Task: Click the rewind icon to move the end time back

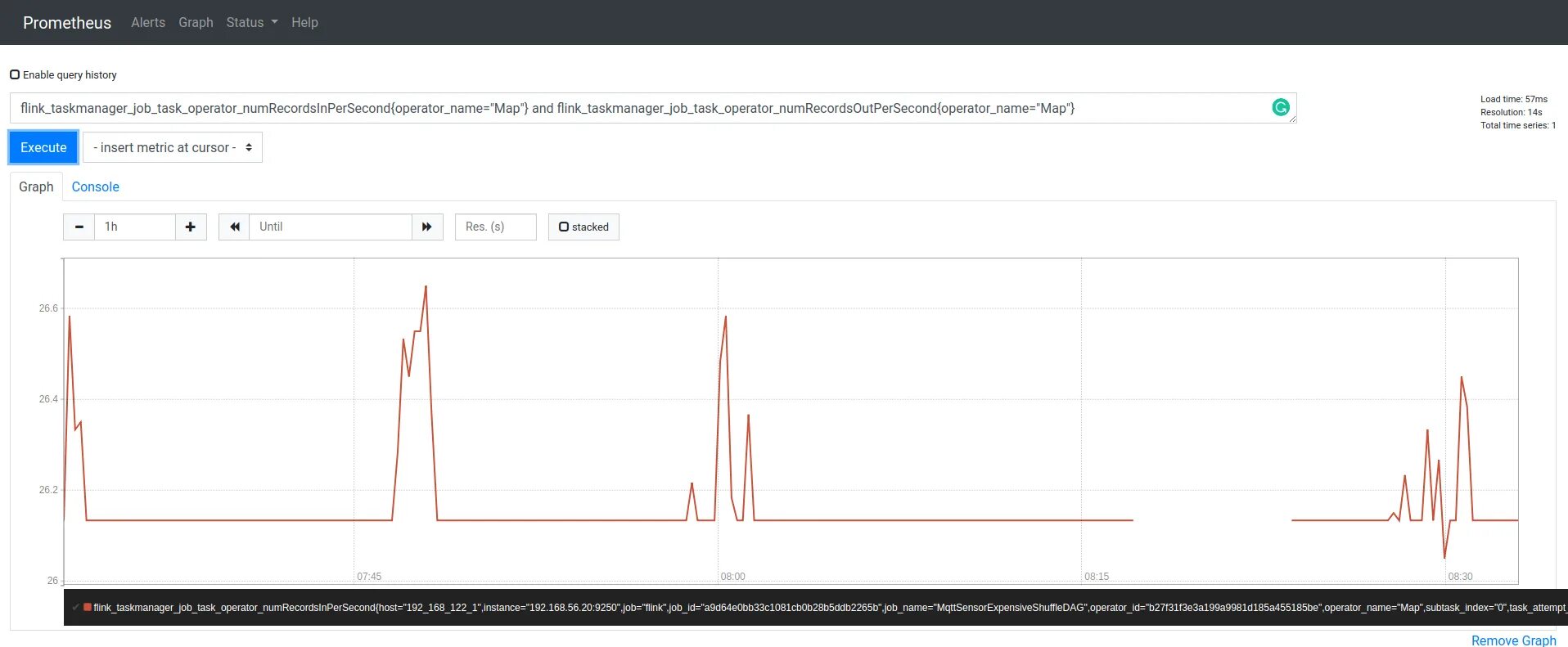Action: [x=234, y=227]
